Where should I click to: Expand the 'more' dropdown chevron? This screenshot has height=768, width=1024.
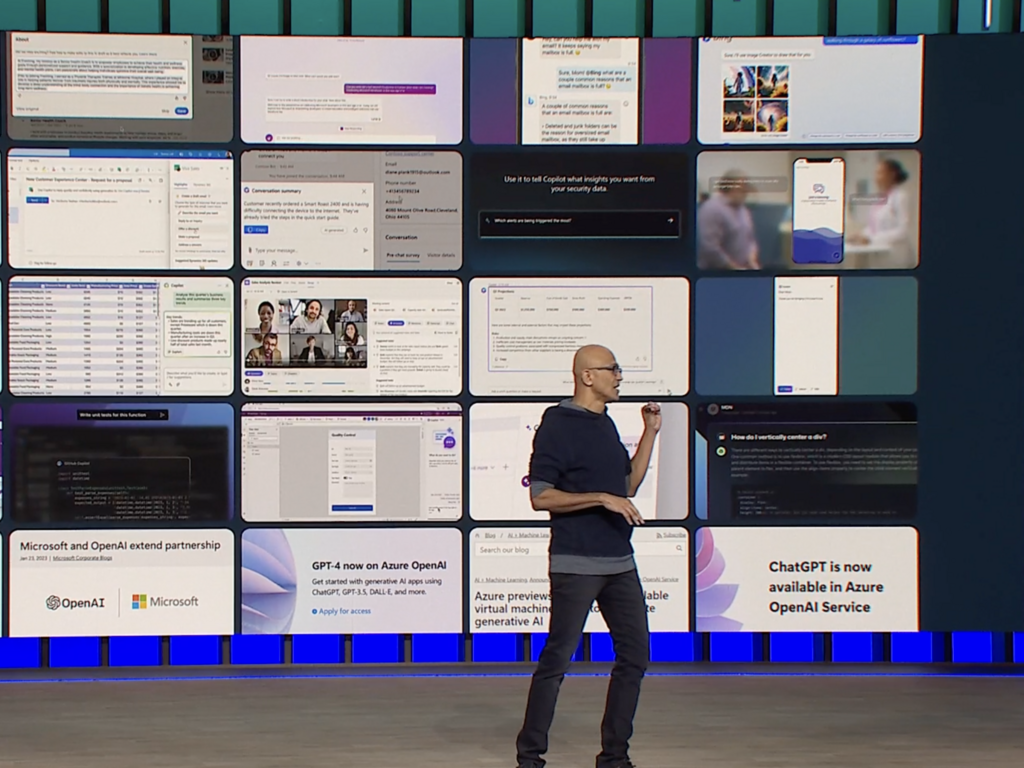(493, 467)
